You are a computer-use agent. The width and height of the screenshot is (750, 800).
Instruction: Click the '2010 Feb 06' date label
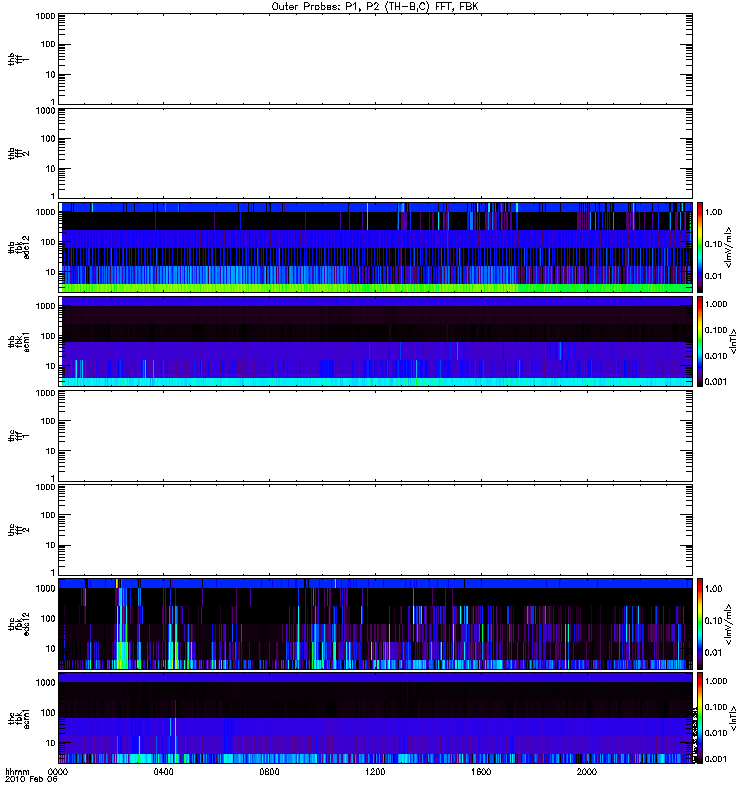31,780
